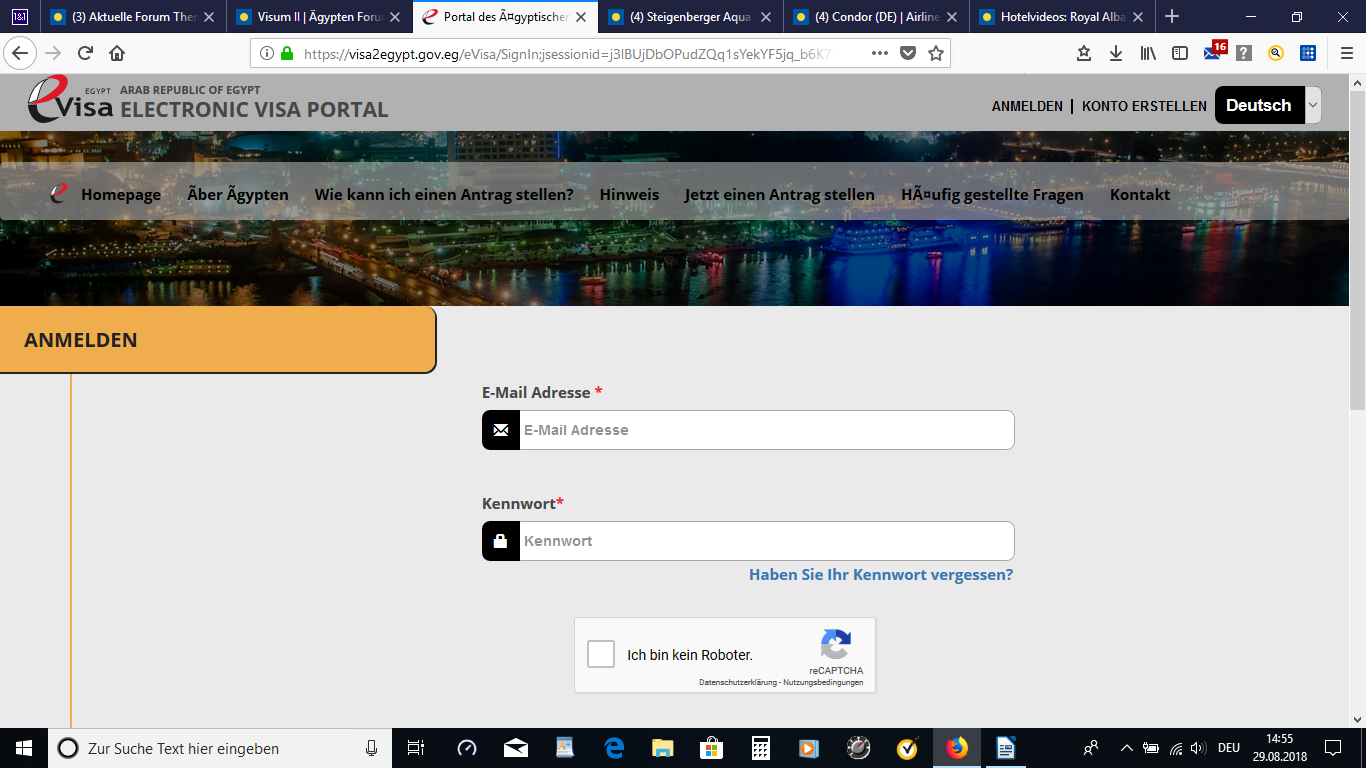Click the home button in browser toolbar

[x=117, y=54]
